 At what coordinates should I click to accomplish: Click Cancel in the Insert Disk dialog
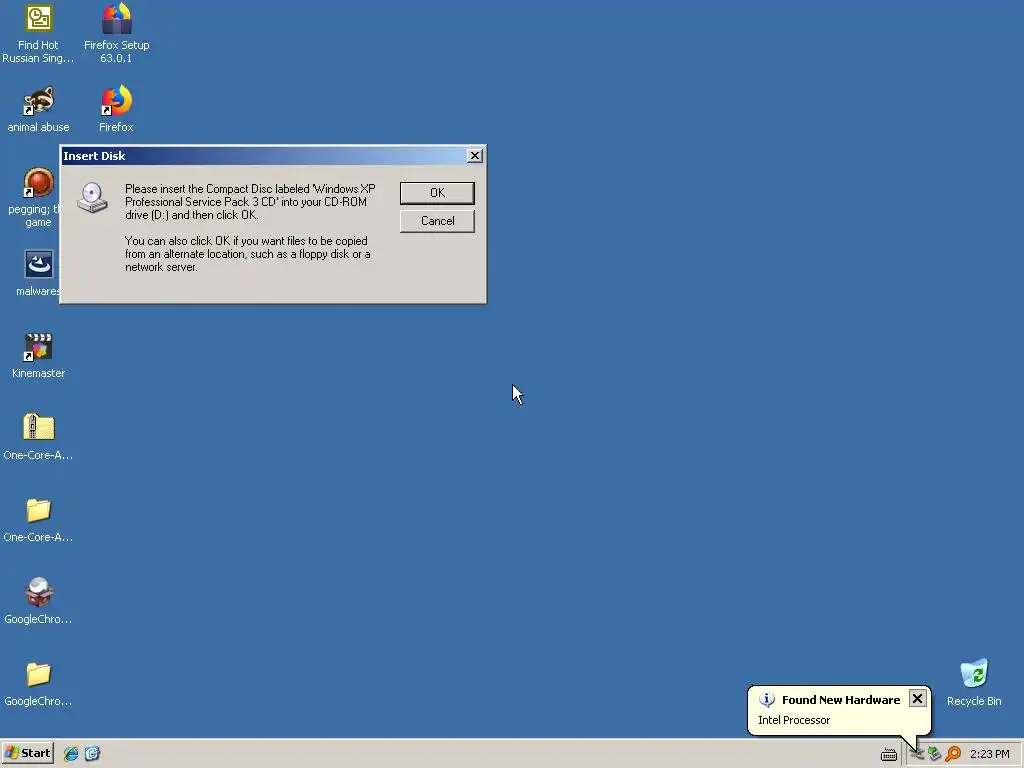[437, 221]
